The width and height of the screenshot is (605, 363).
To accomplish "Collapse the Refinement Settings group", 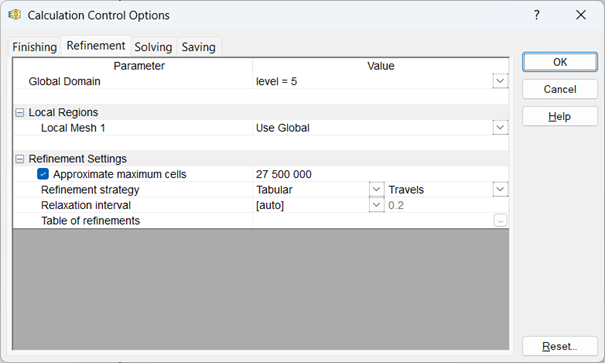I will [x=19, y=159].
